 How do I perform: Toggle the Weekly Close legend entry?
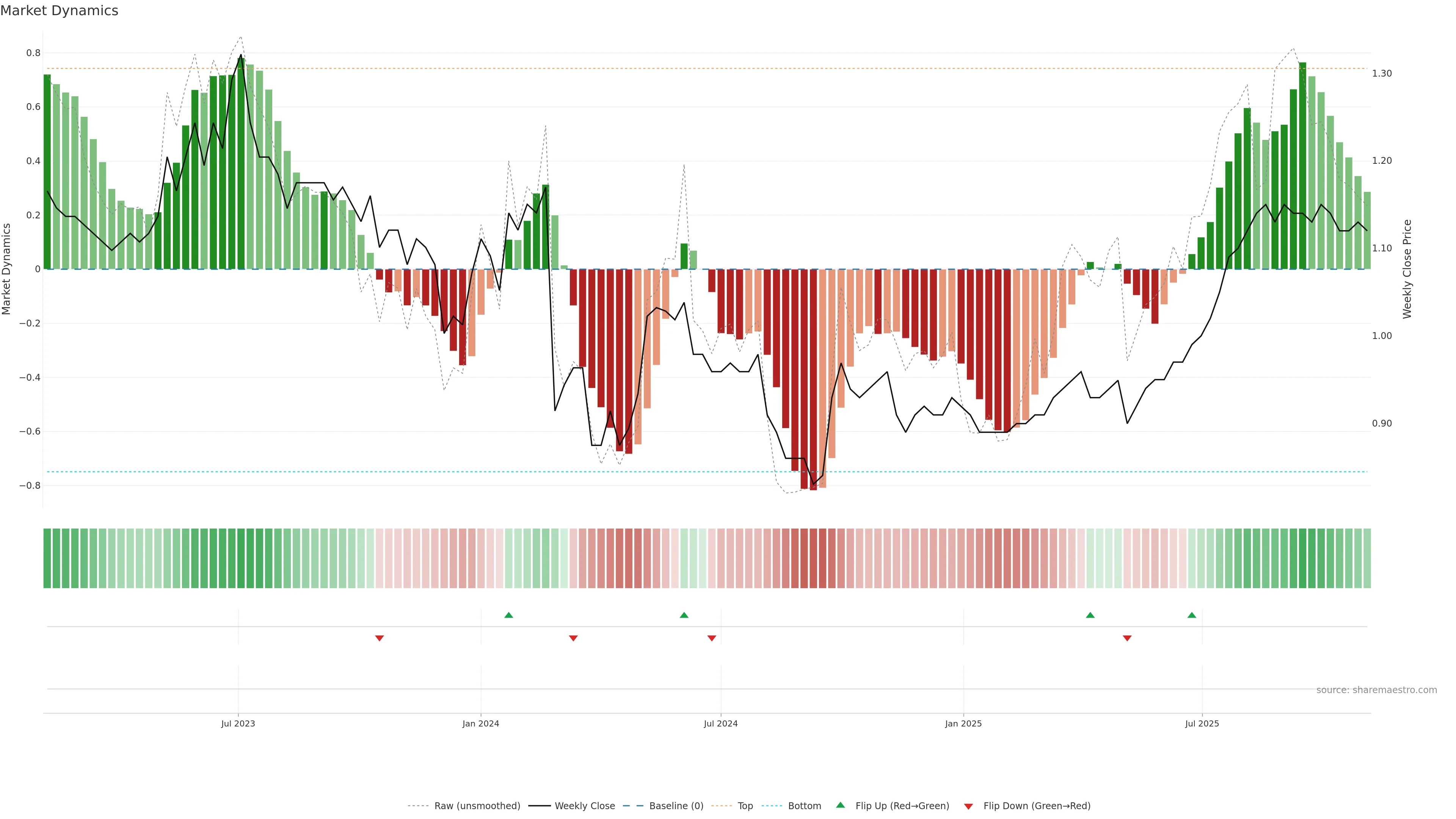584,806
